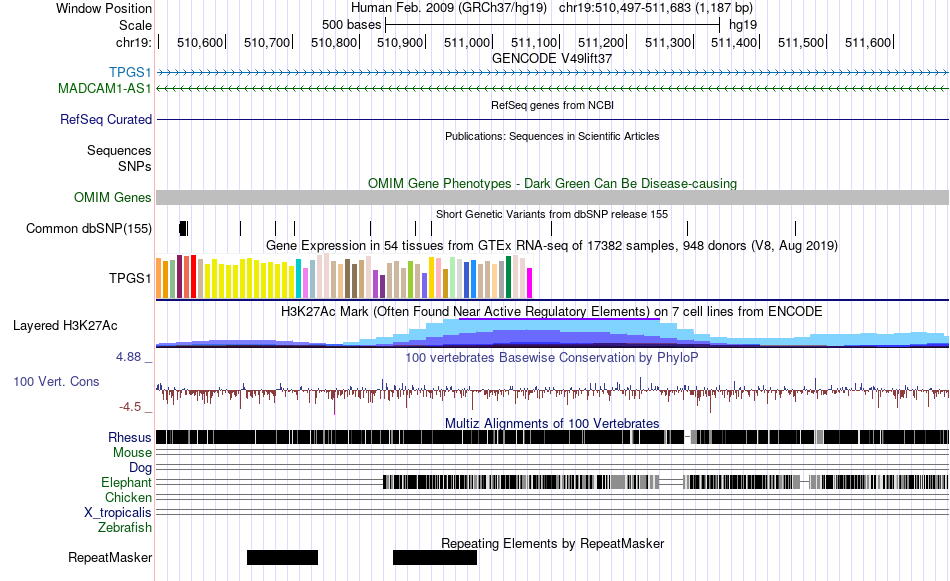
Task: Click the MADCAM1-AS1 gene label
Action: pos(104,88)
